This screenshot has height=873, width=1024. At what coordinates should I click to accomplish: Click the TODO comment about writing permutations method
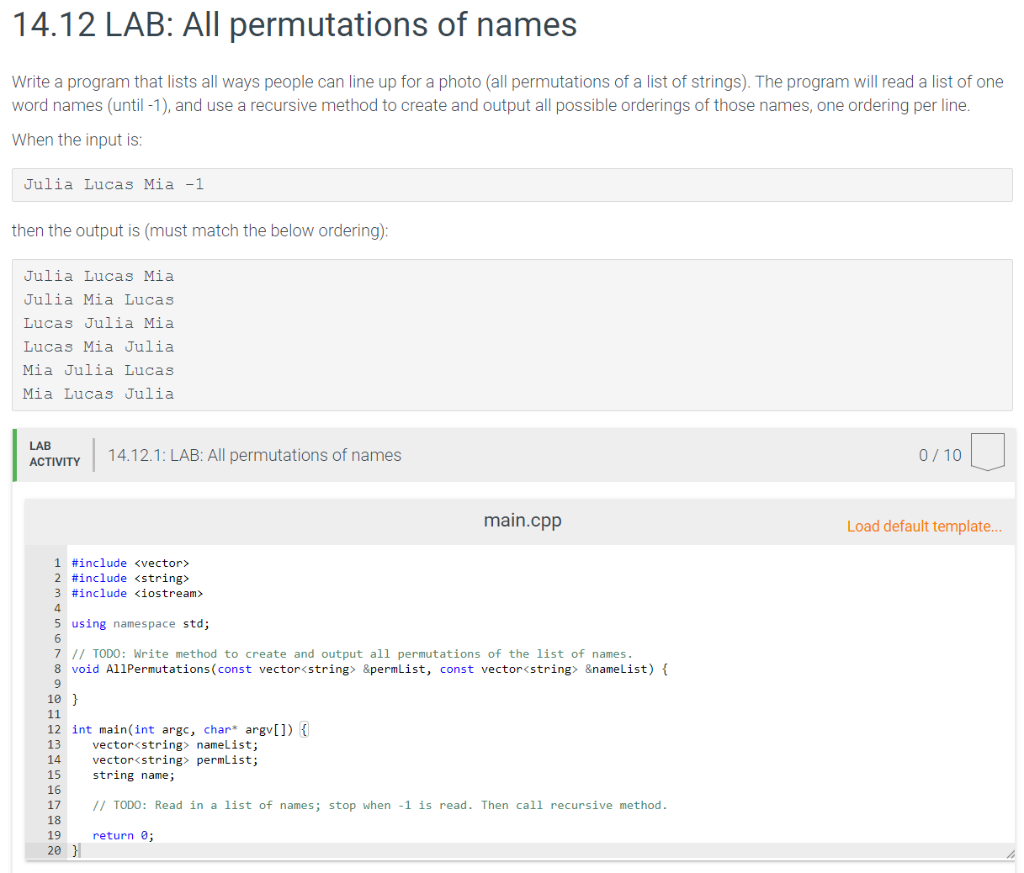[x=352, y=654]
